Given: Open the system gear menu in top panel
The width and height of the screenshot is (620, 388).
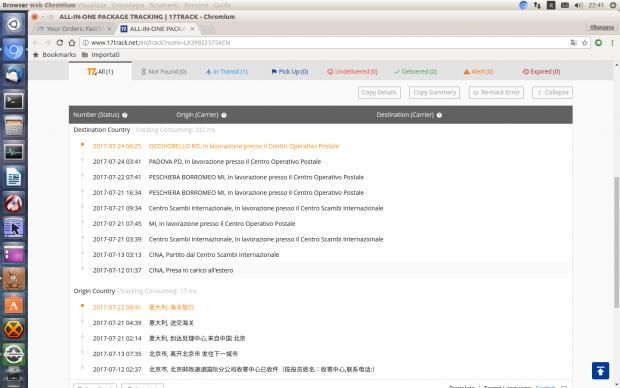Looking at the screenshot, I should click(x=613, y=5).
